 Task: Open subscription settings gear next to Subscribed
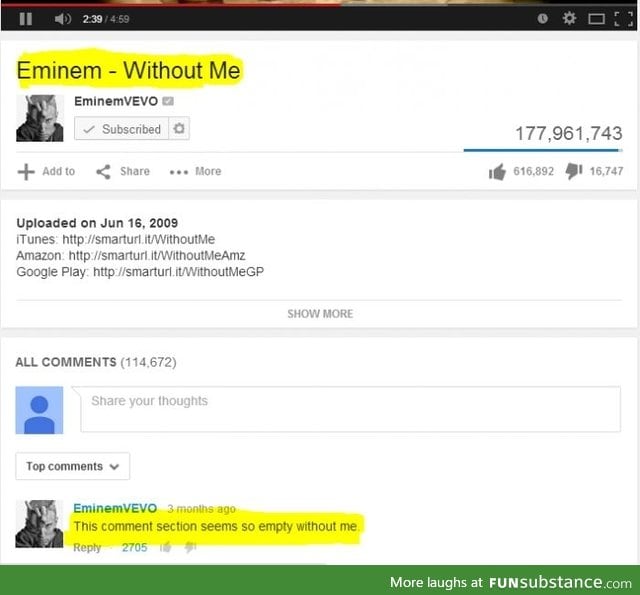click(x=179, y=129)
